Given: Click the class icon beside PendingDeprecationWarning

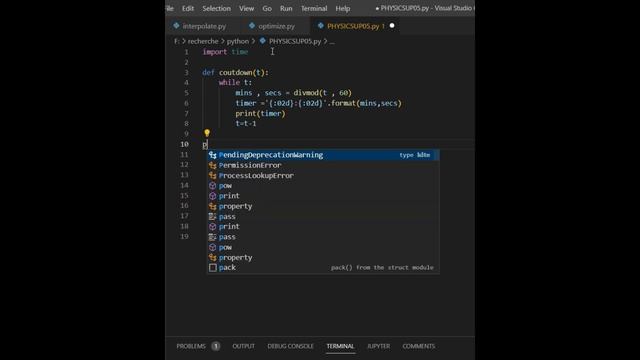Looking at the screenshot, I should (x=212, y=155).
